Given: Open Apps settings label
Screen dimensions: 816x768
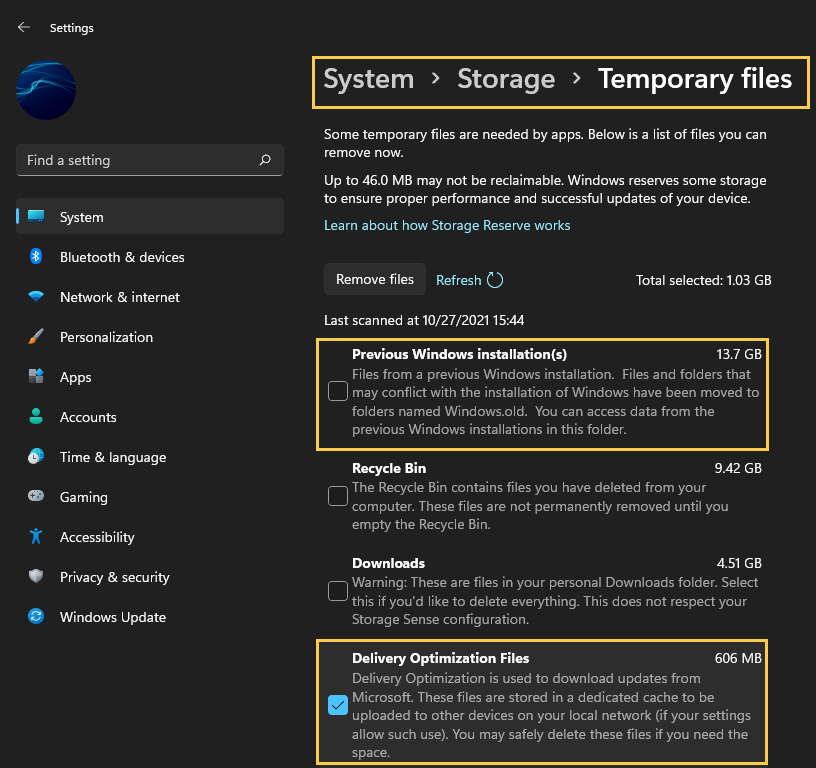Looking at the screenshot, I should (x=75, y=377).
